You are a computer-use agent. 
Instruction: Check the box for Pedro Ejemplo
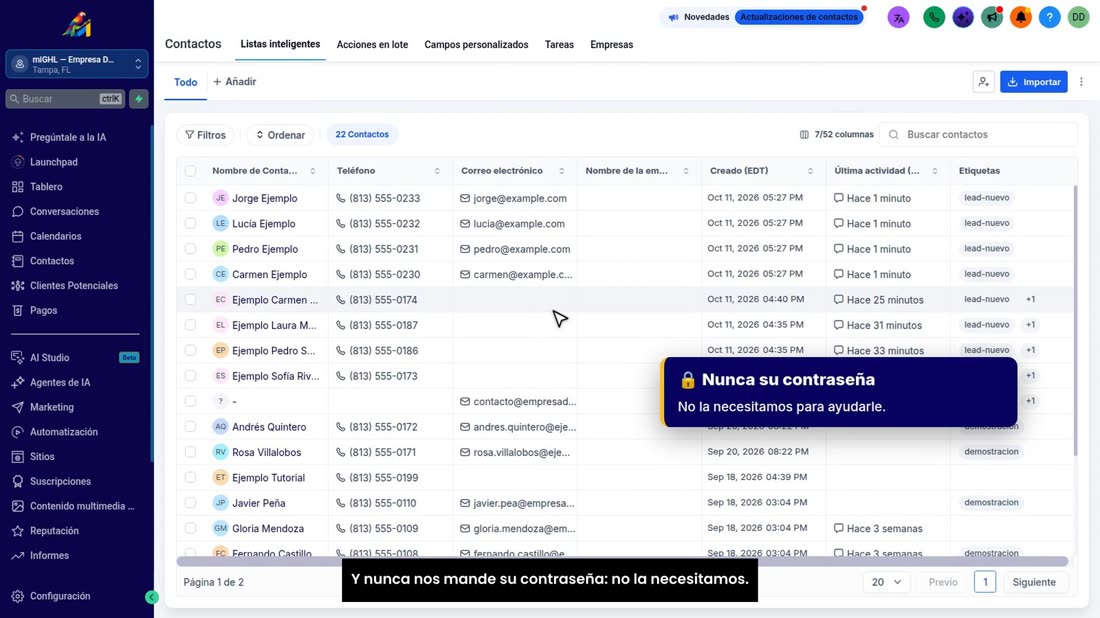pos(191,249)
